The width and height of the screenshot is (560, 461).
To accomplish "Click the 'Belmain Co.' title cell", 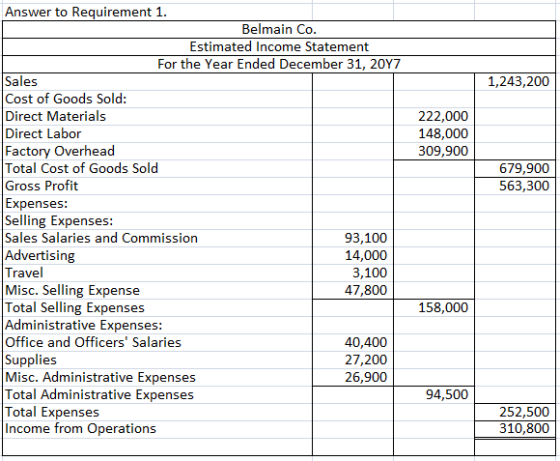I will [x=279, y=29].
